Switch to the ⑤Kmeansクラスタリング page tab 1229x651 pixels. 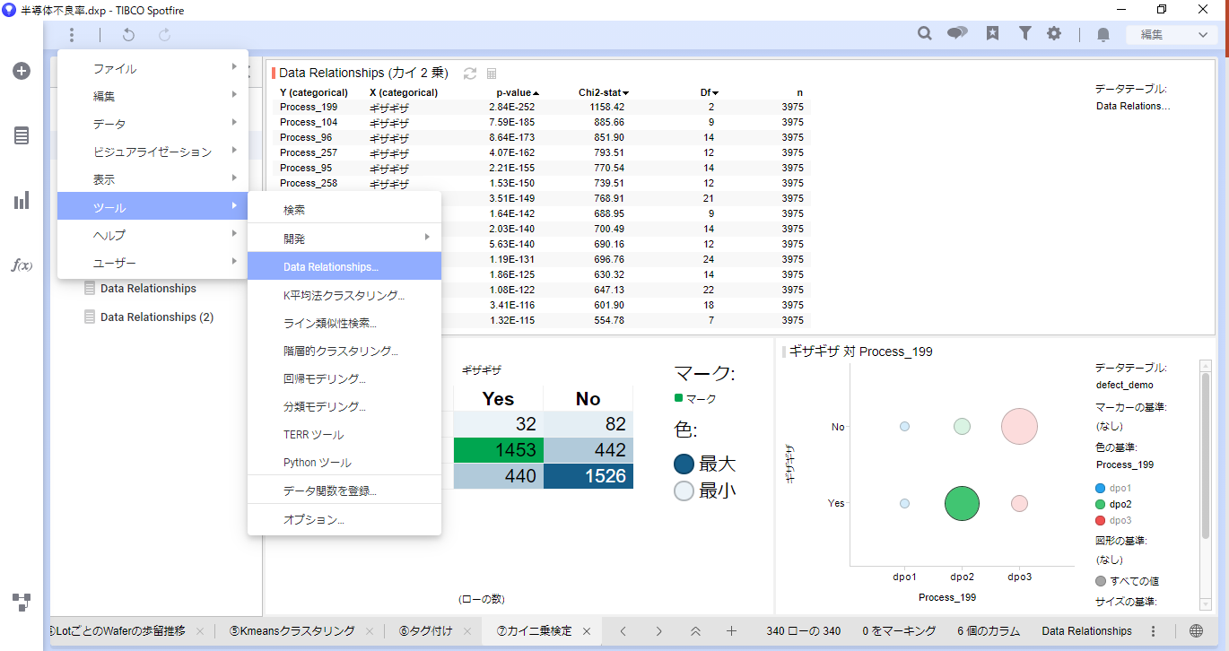click(x=291, y=631)
